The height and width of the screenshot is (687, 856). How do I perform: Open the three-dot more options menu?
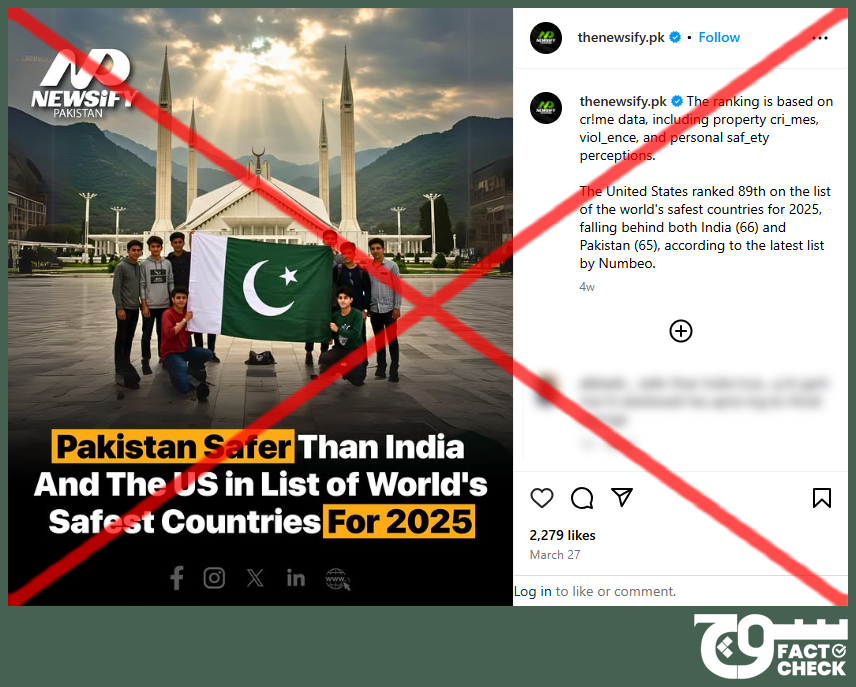(820, 38)
